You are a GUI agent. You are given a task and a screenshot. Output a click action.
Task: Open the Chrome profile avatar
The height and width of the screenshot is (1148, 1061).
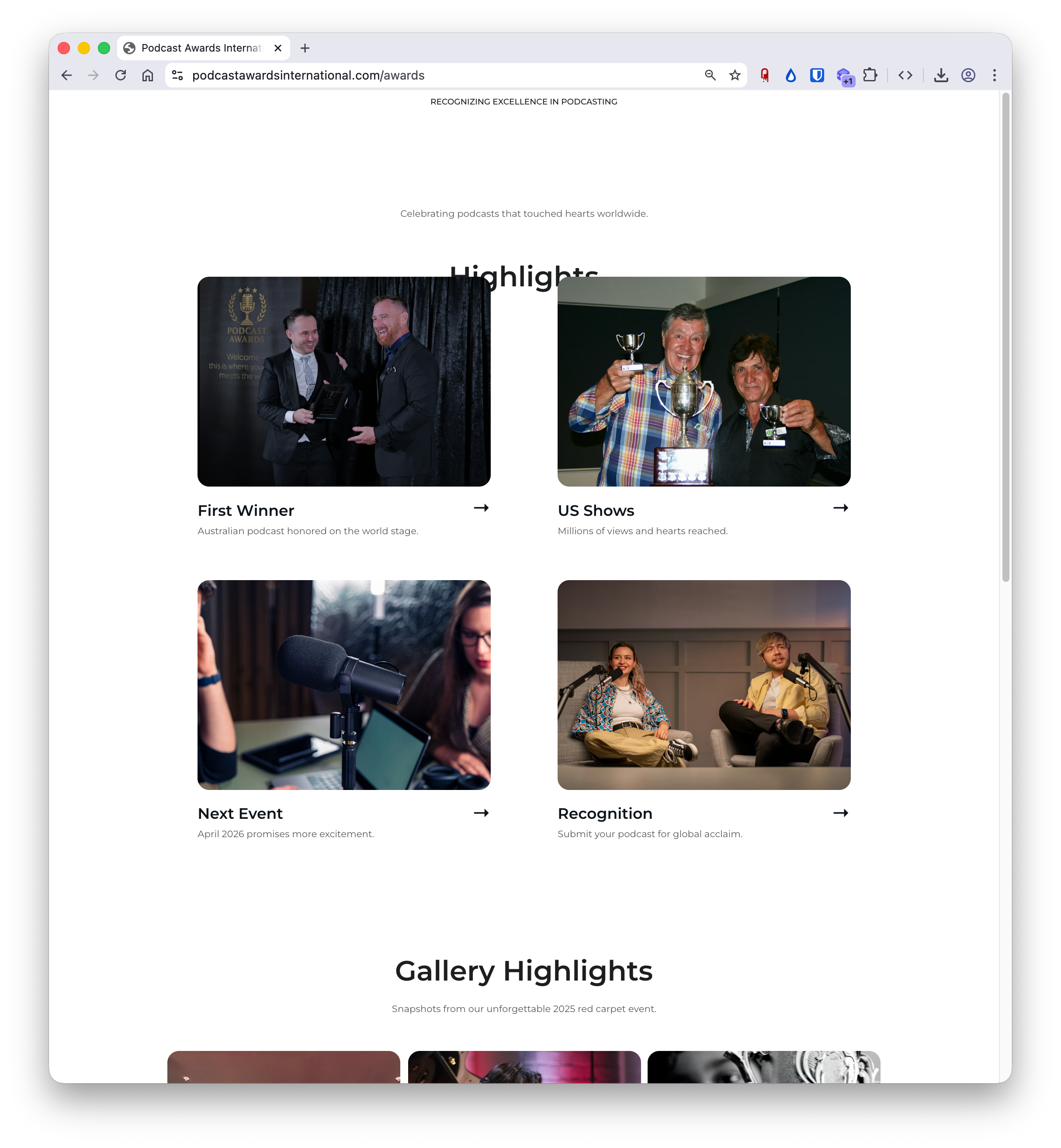pos(968,75)
